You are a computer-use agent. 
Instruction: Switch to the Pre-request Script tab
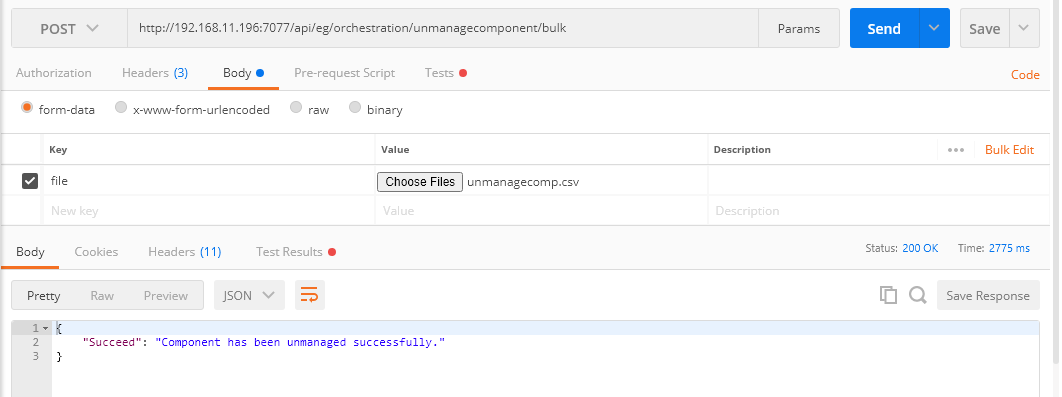pyautogui.click(x=344, y=73)
